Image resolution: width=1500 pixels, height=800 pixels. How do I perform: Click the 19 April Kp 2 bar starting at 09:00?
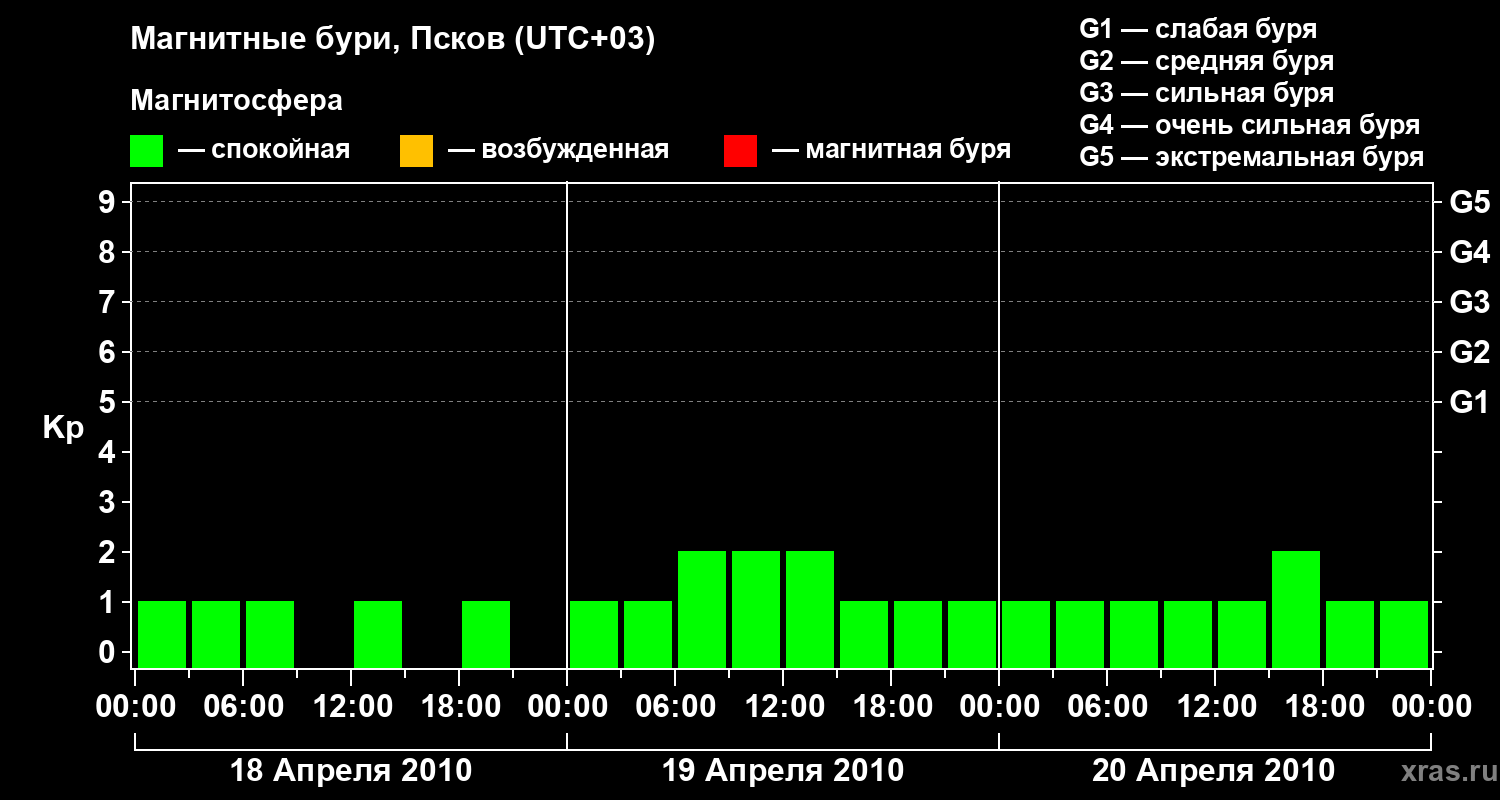pyautogui.click(x=756, y=609)
